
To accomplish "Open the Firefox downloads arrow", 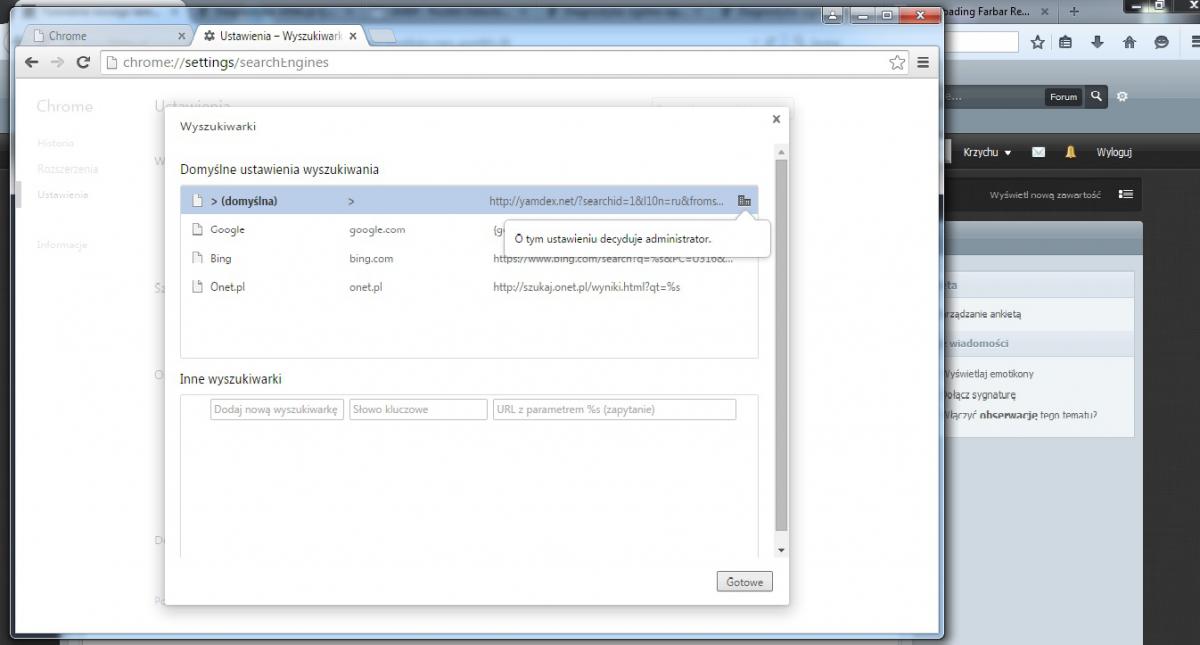I will click(x=1098, y=42).
